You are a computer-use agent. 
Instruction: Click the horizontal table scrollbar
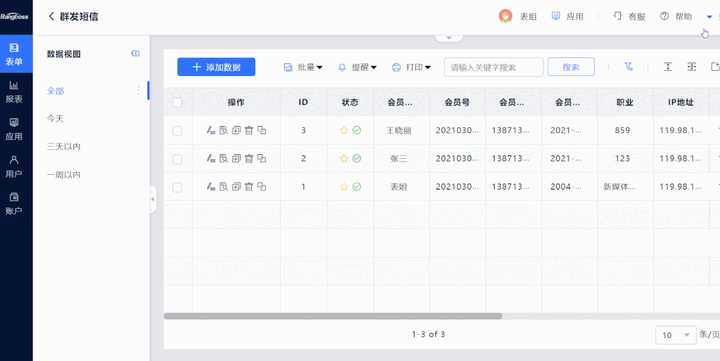click(333, 316)
